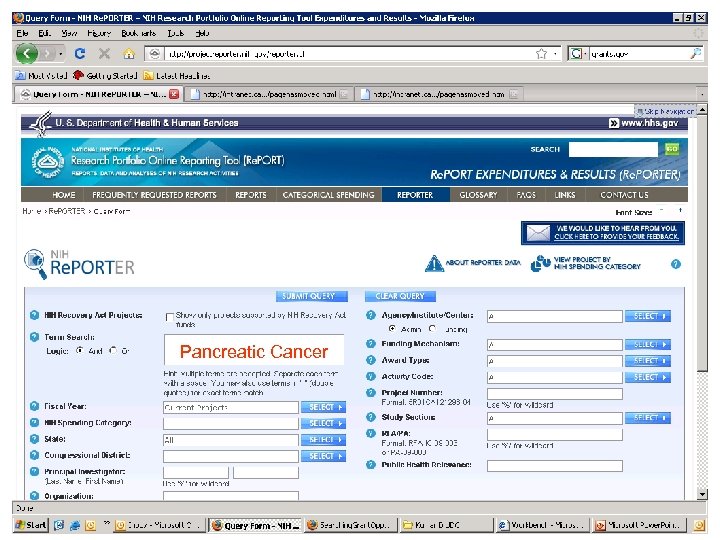Open help icon for Funding Mechanism
This screenshot has width=720, height=540.
tap(371, 343)
